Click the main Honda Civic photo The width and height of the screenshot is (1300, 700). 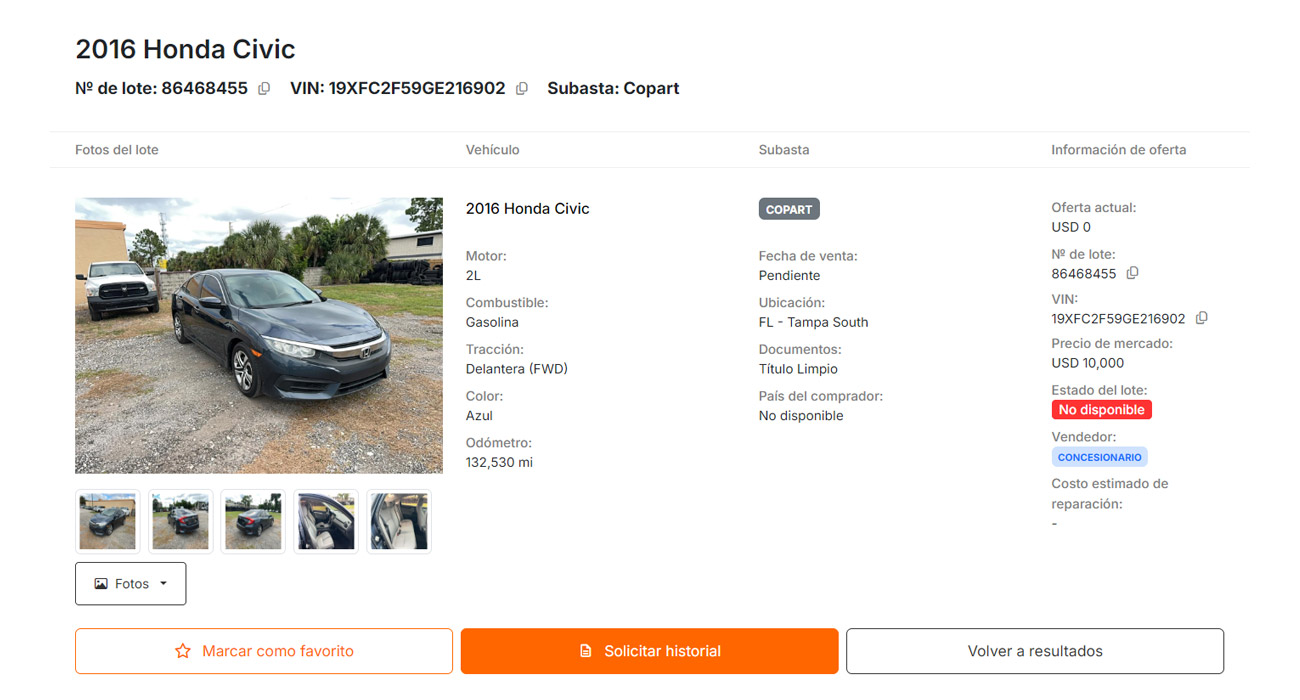click(x=259, y=335)
